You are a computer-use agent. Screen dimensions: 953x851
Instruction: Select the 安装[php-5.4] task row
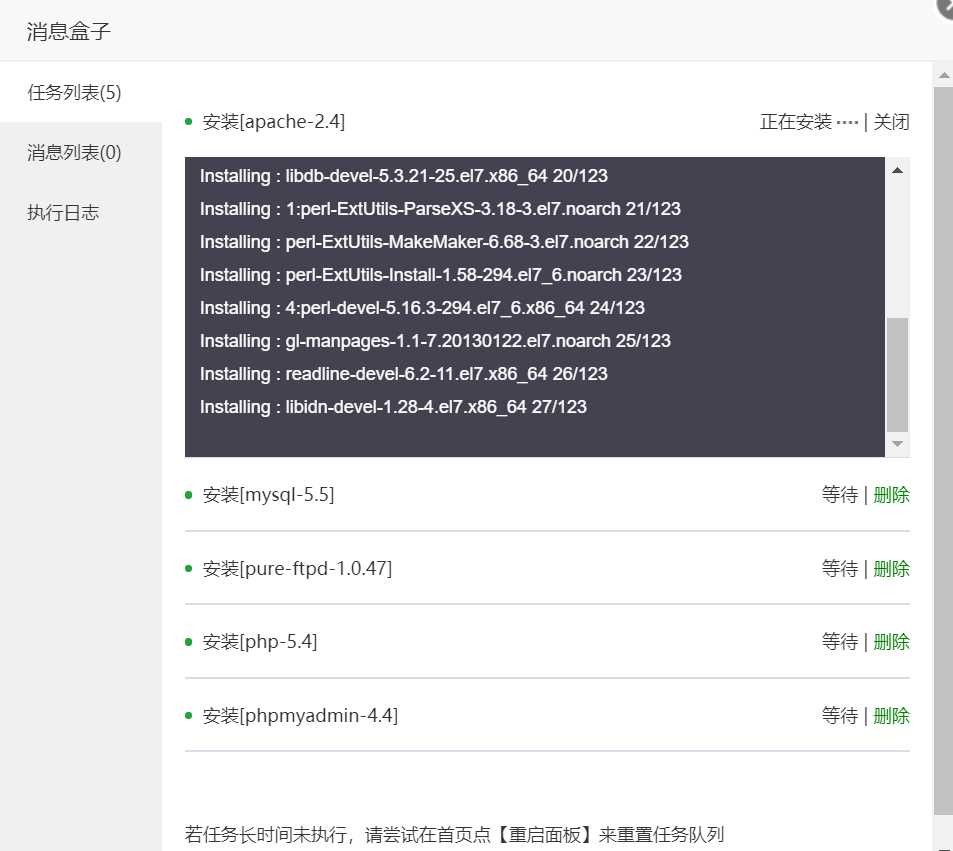coord(547,641)
